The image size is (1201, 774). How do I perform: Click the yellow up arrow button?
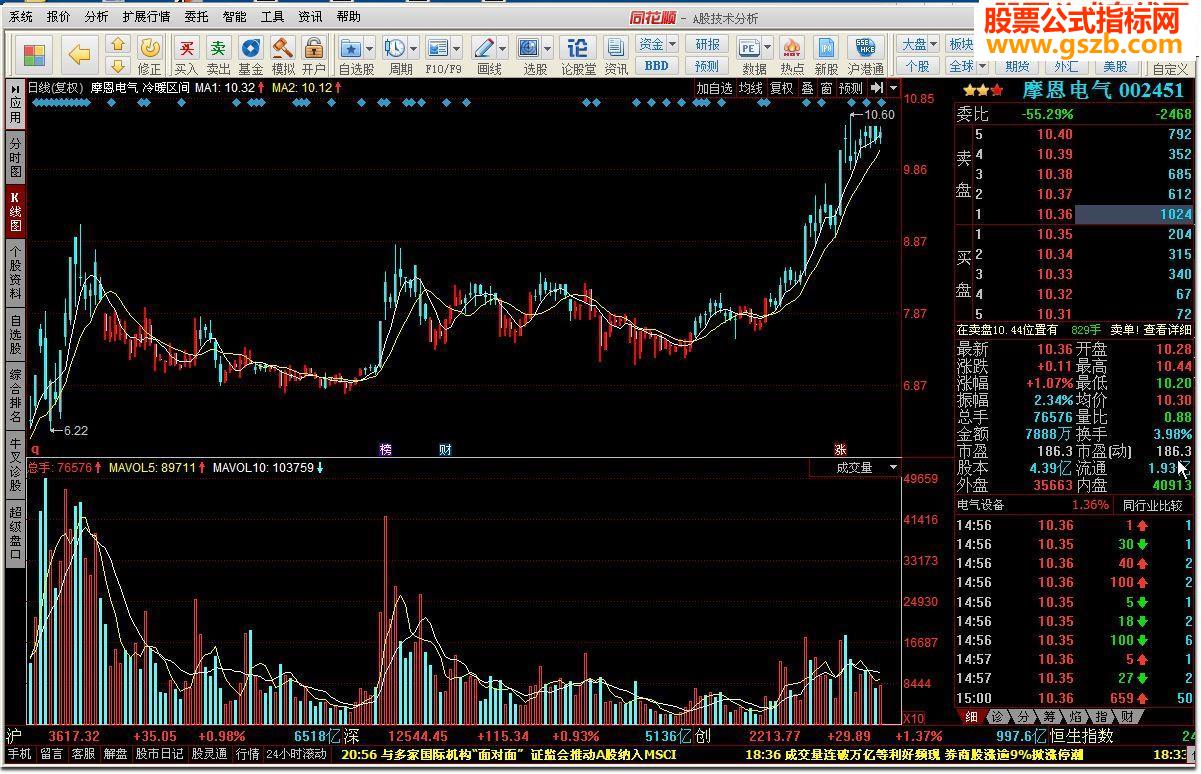[118, 45]
